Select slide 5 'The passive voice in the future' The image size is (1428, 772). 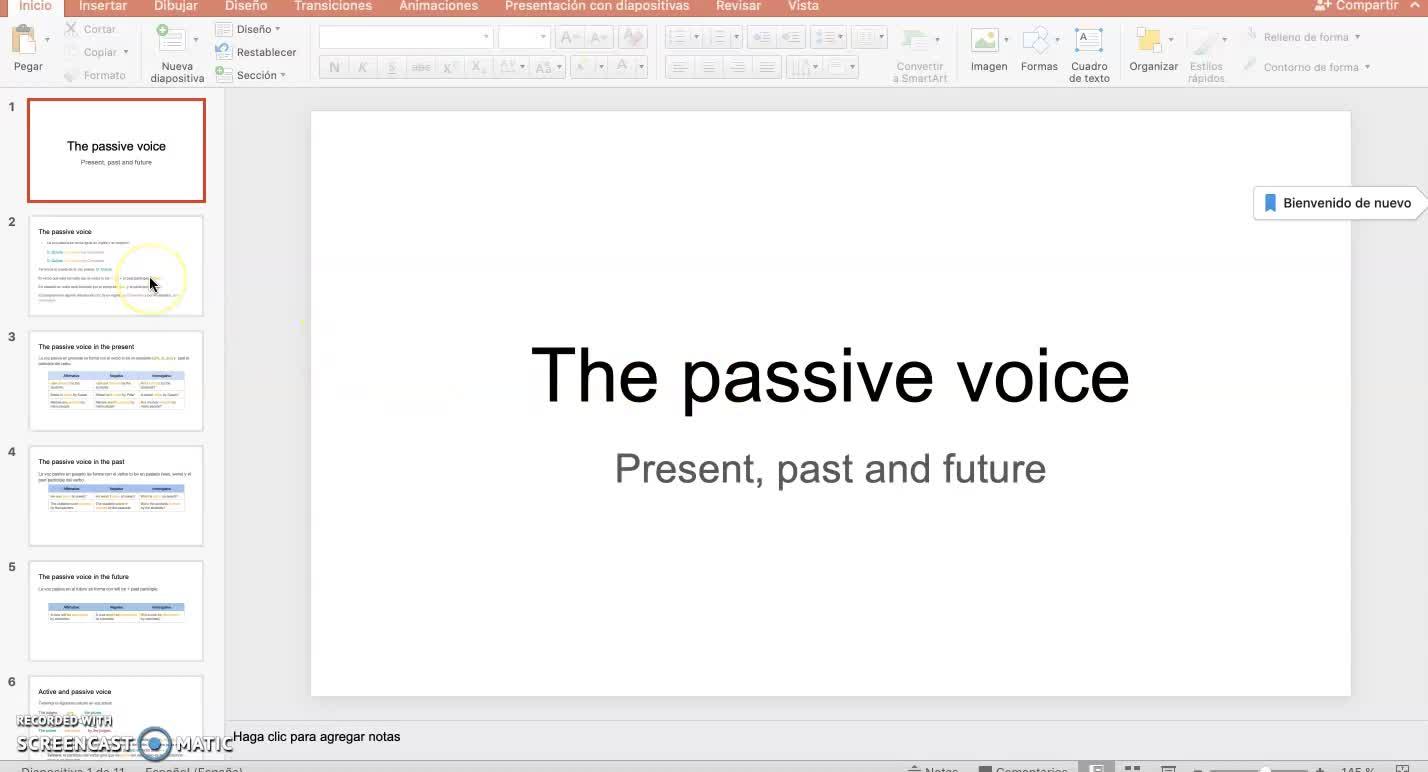coord(116,611)
